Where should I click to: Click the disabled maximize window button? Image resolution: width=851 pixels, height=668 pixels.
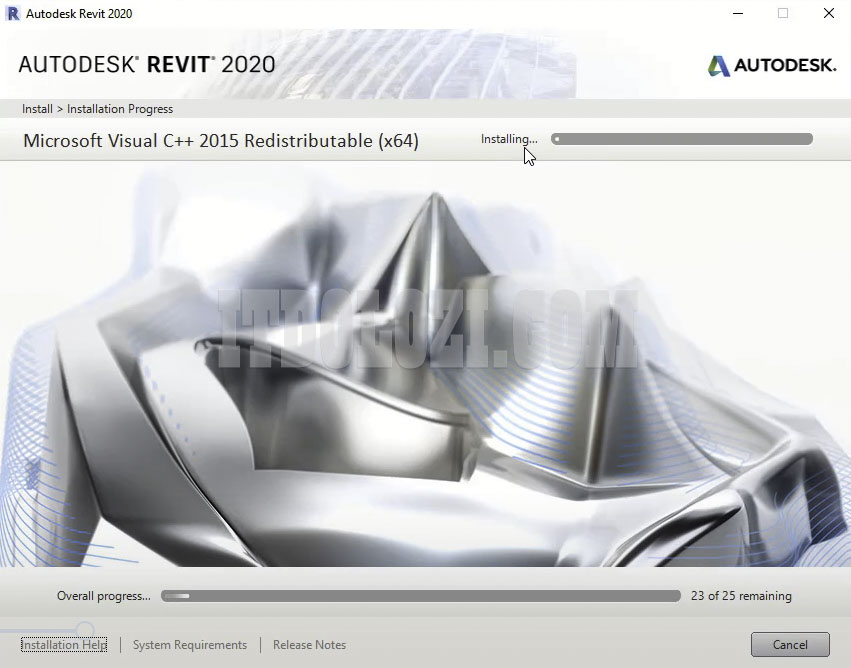click(783, 13)
